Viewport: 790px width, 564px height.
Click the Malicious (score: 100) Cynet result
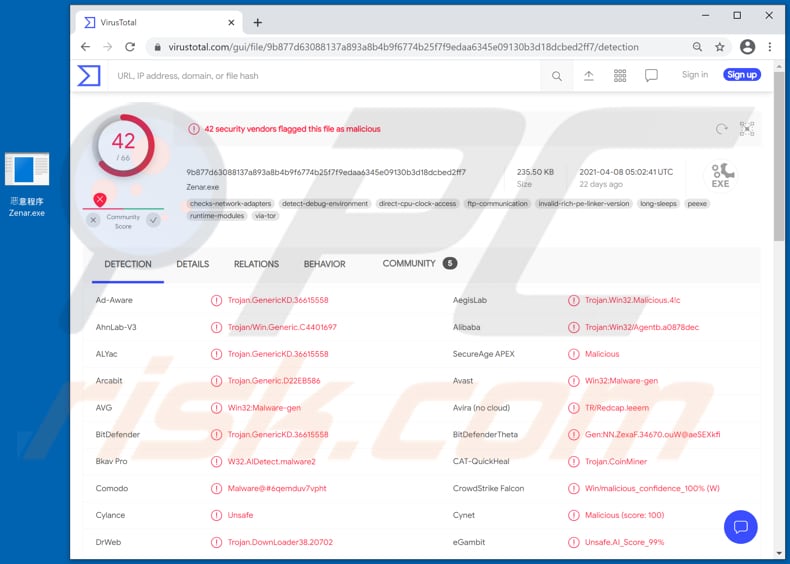click(624, 516)
